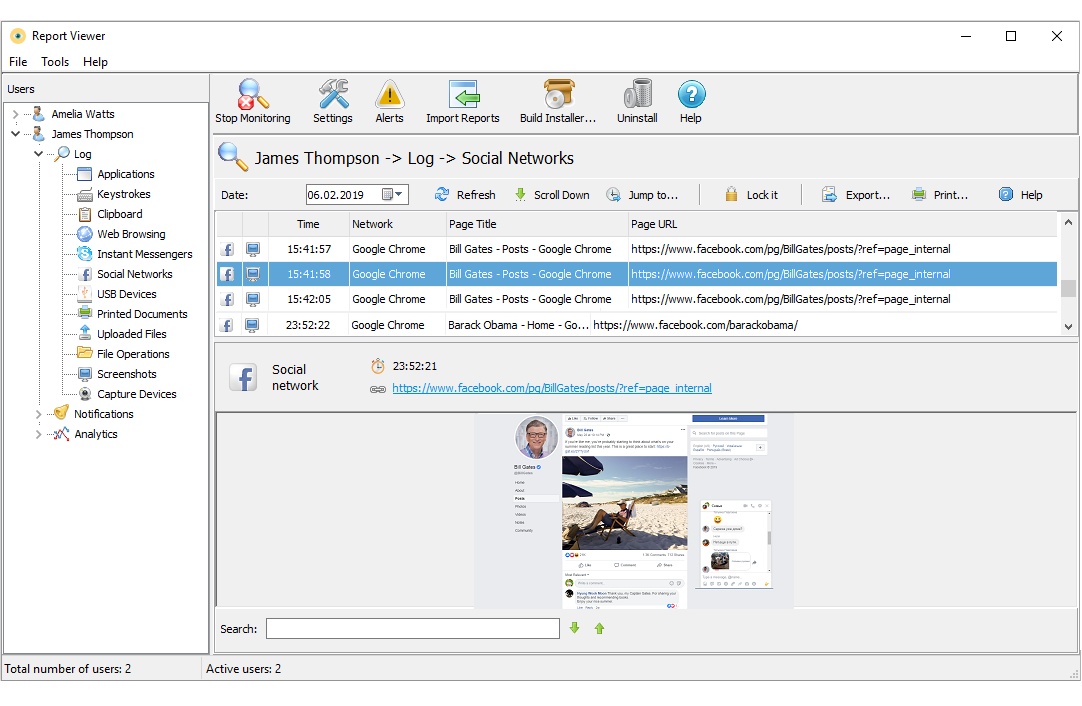Open the Applications log category
The image size is (1082, 706).
126,174
